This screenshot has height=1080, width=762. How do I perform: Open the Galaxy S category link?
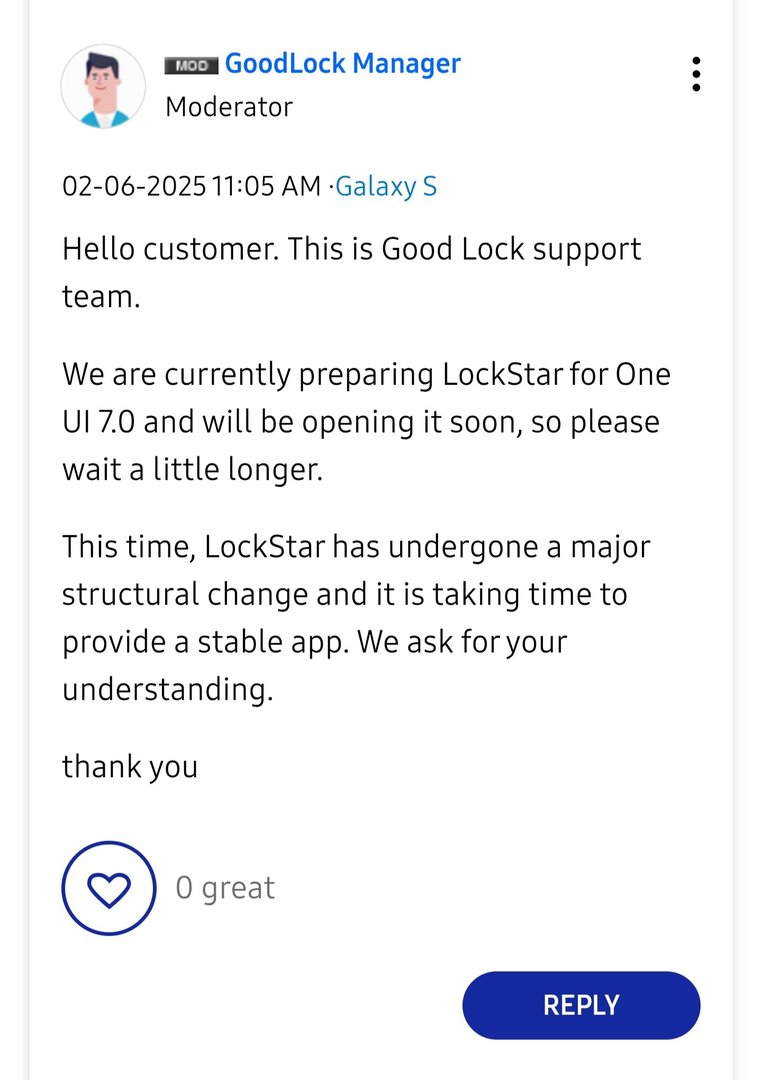click(386, 186)
